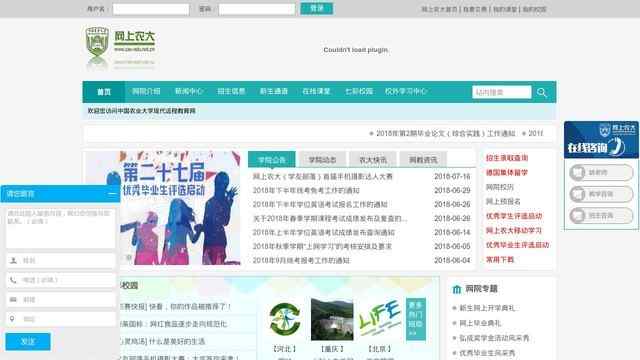Open 常用下载 quick link
Image resolution: width=640 pixels, height=360 pixels.
click(x=500, y=260)
